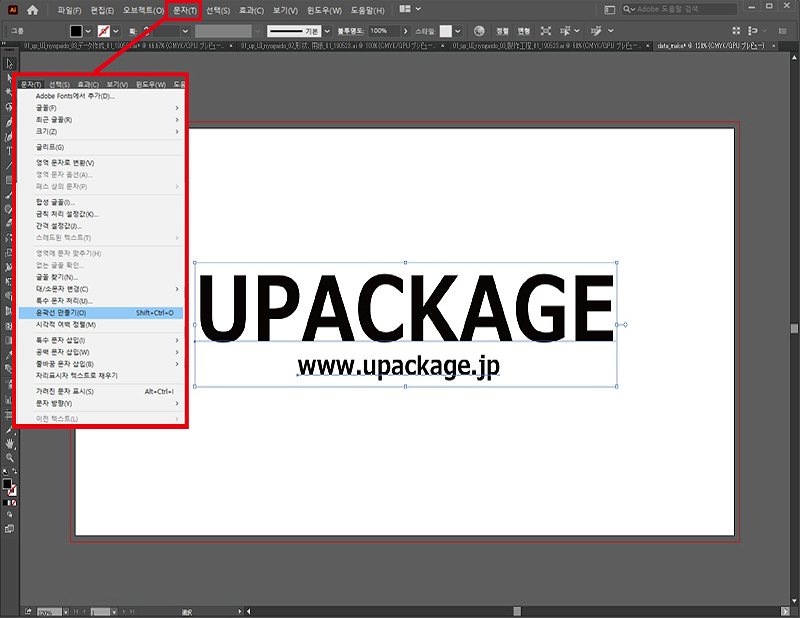This screenshot has height=618, width=800.
Task: Click the opacity 100% input field
Action: [384, 31]
